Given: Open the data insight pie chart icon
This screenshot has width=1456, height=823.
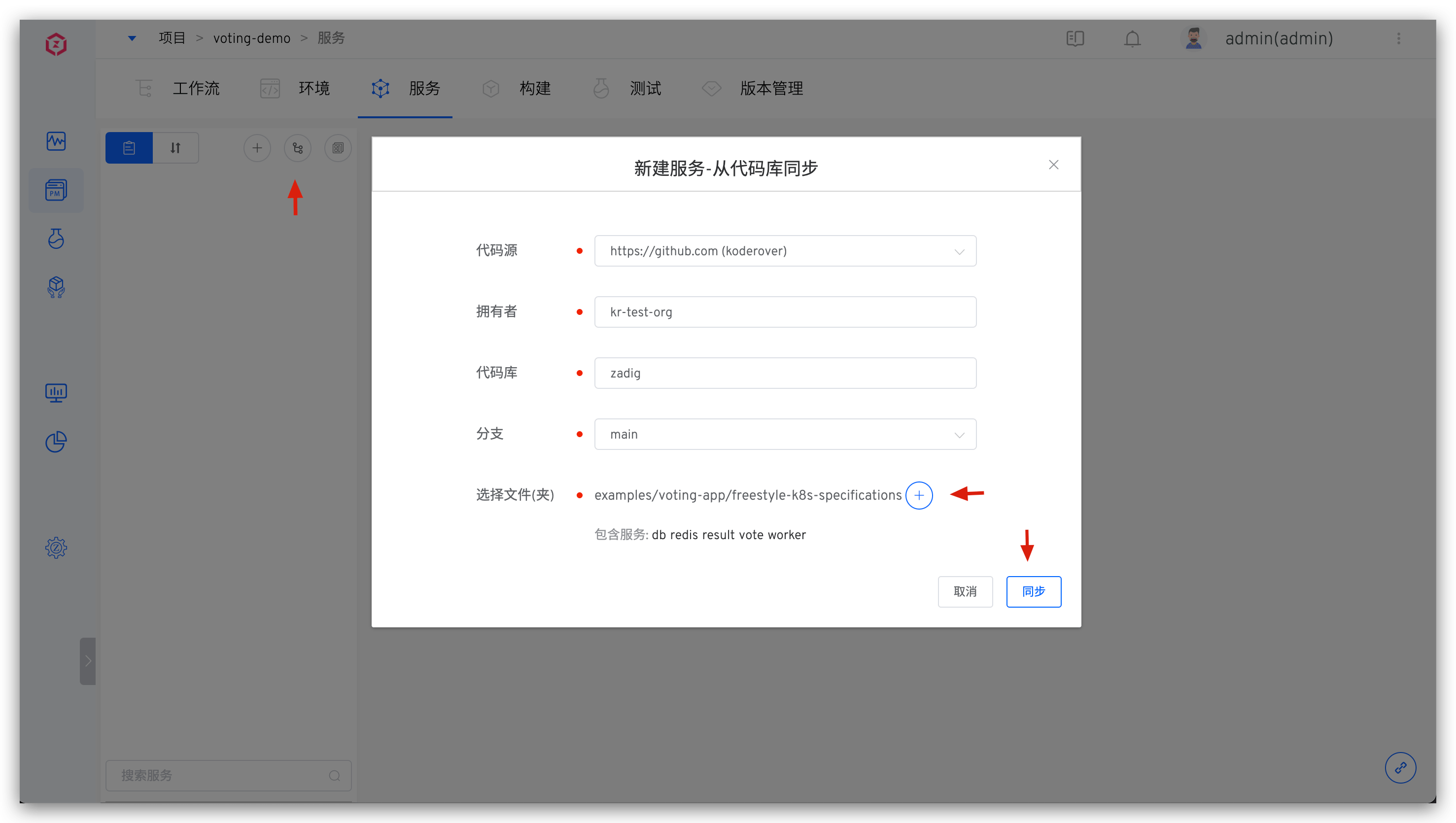Looking at the screenshot, I should (56, 442).
